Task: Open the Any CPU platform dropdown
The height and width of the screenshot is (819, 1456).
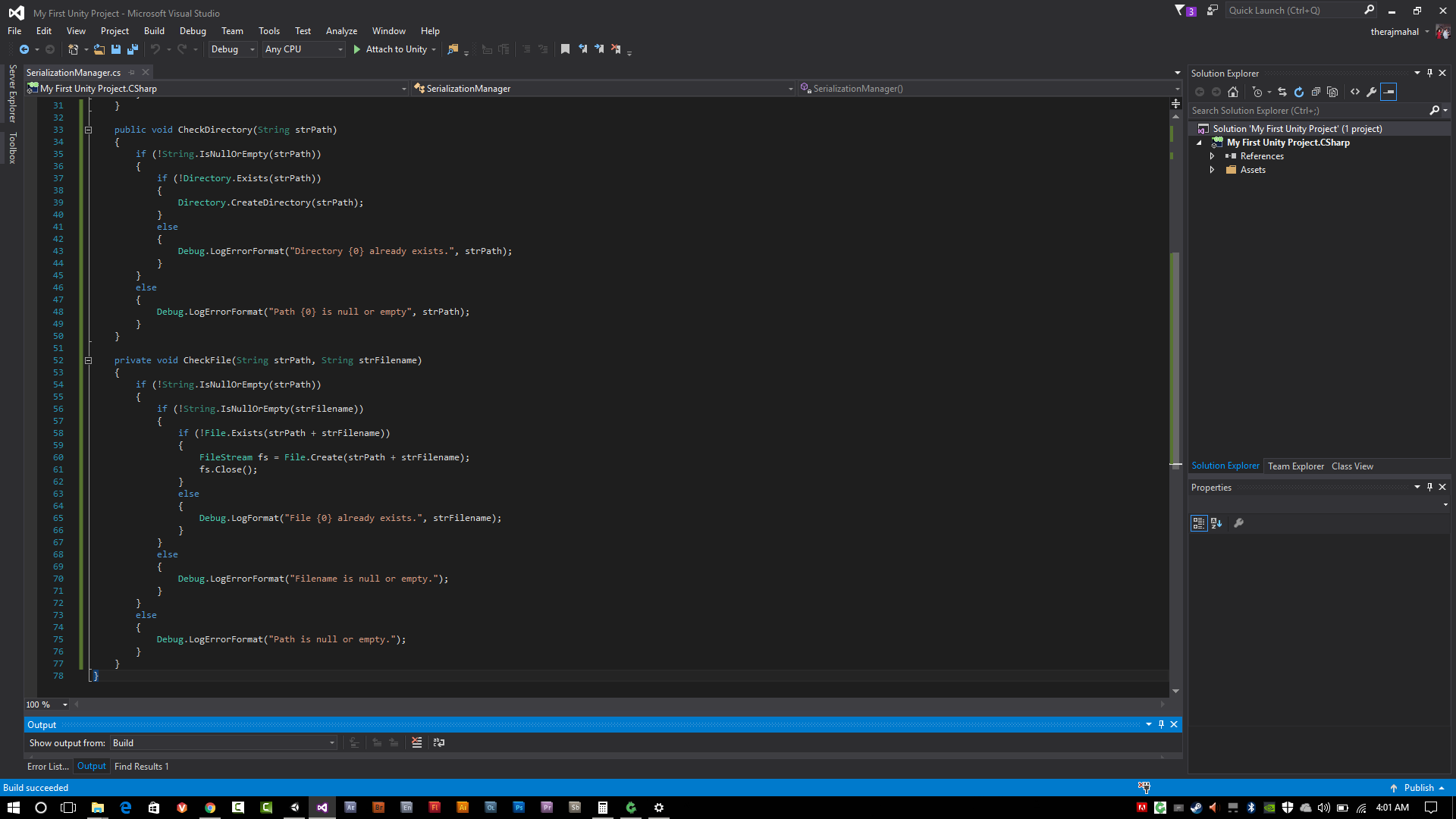Action: (x=303, y=49)
